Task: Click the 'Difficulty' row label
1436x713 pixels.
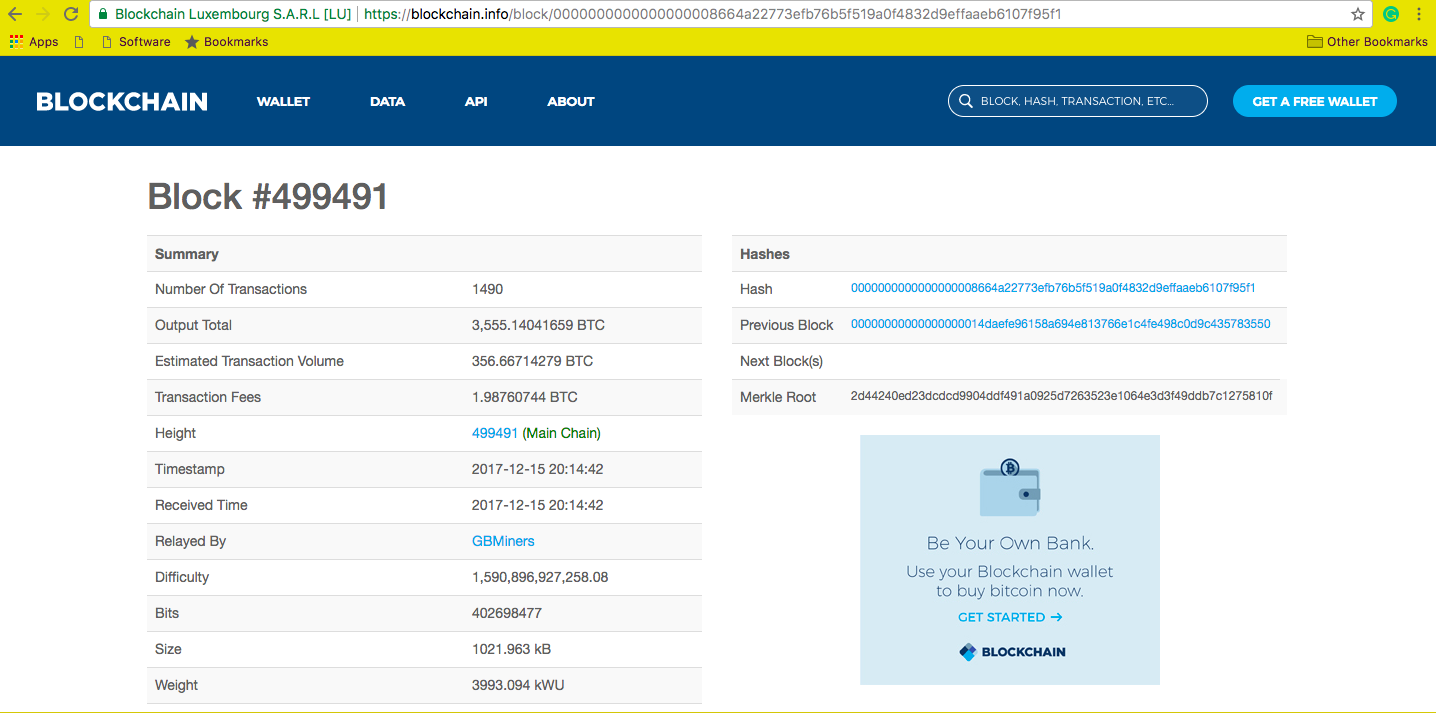Action: pos(182,577)
